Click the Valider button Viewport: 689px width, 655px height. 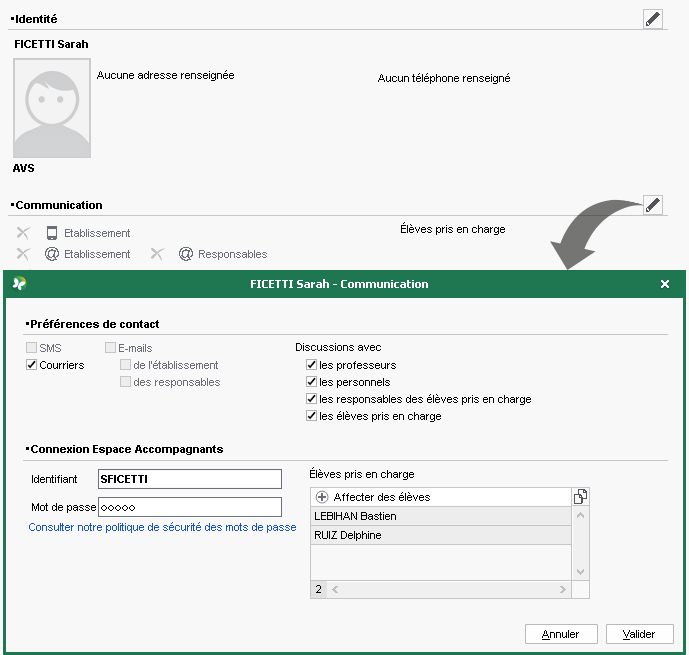coord(639,634)
